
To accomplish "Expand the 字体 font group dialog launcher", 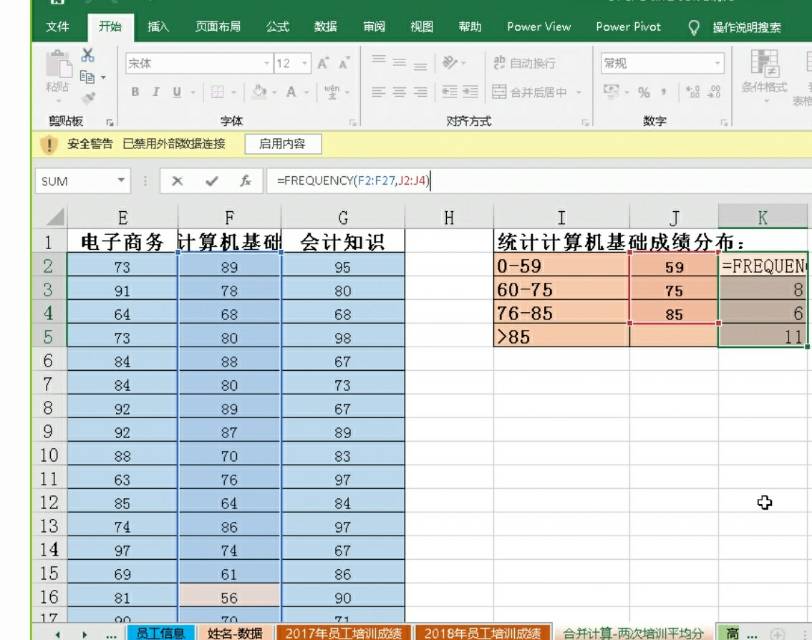I will point(353,122).
